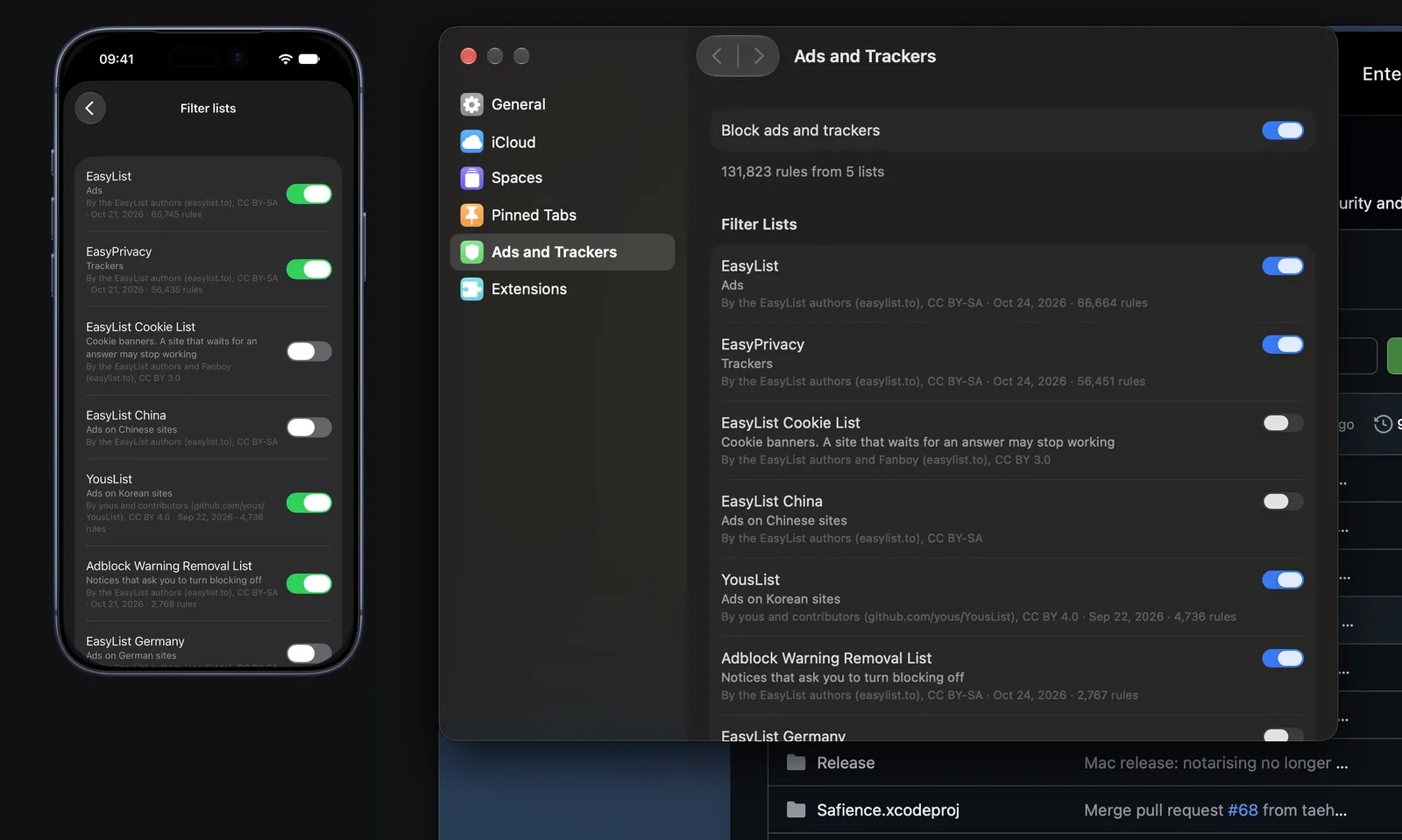Open the Safience.xcodeproj folder link
Viewport: 1402px width, 840px height.
coord(888,810)
